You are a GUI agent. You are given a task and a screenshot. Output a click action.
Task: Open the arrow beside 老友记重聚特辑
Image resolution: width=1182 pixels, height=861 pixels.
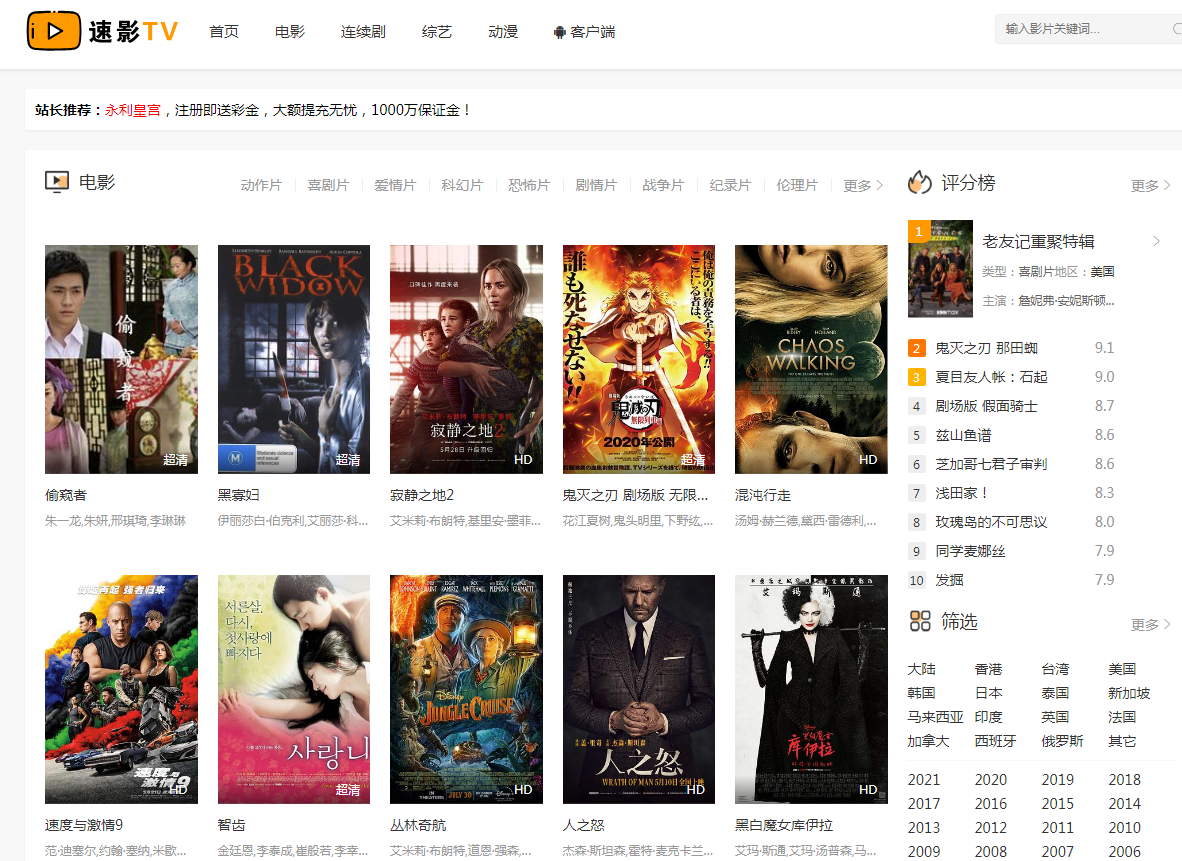[x=1156, y=241]
